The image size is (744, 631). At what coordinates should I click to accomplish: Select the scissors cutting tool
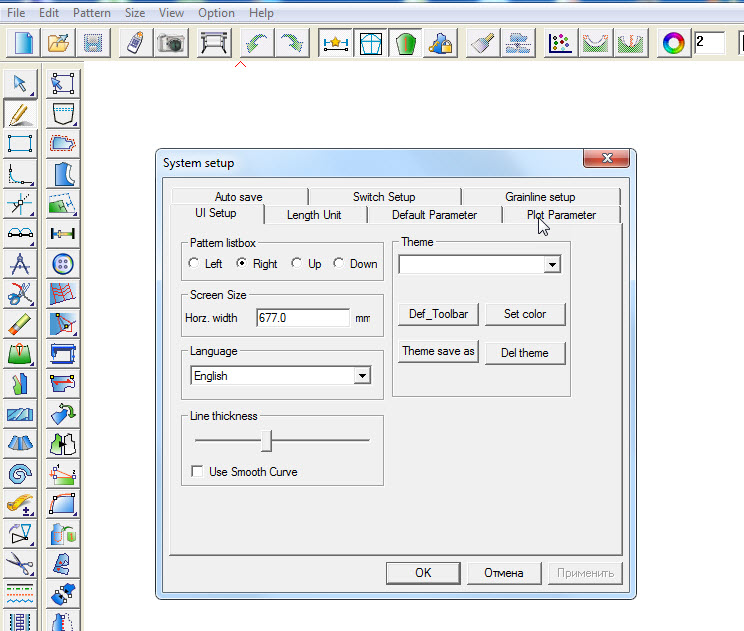coord(20,294)
